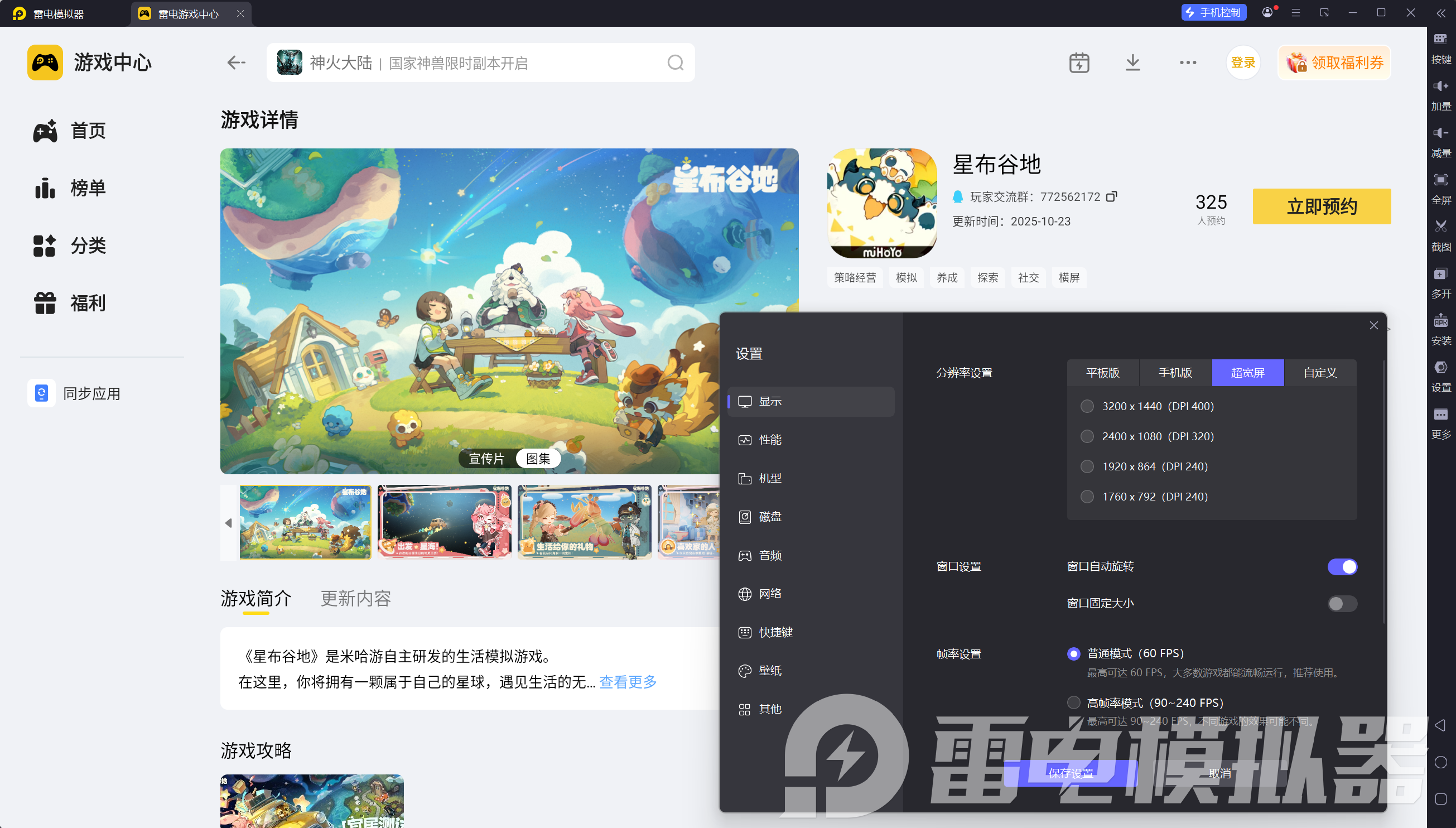Image resolution: width=1456 pixels, height=828 pixels.
Task: Collapse the right sidebar with the double chevron
Action: coord(1440,13)
